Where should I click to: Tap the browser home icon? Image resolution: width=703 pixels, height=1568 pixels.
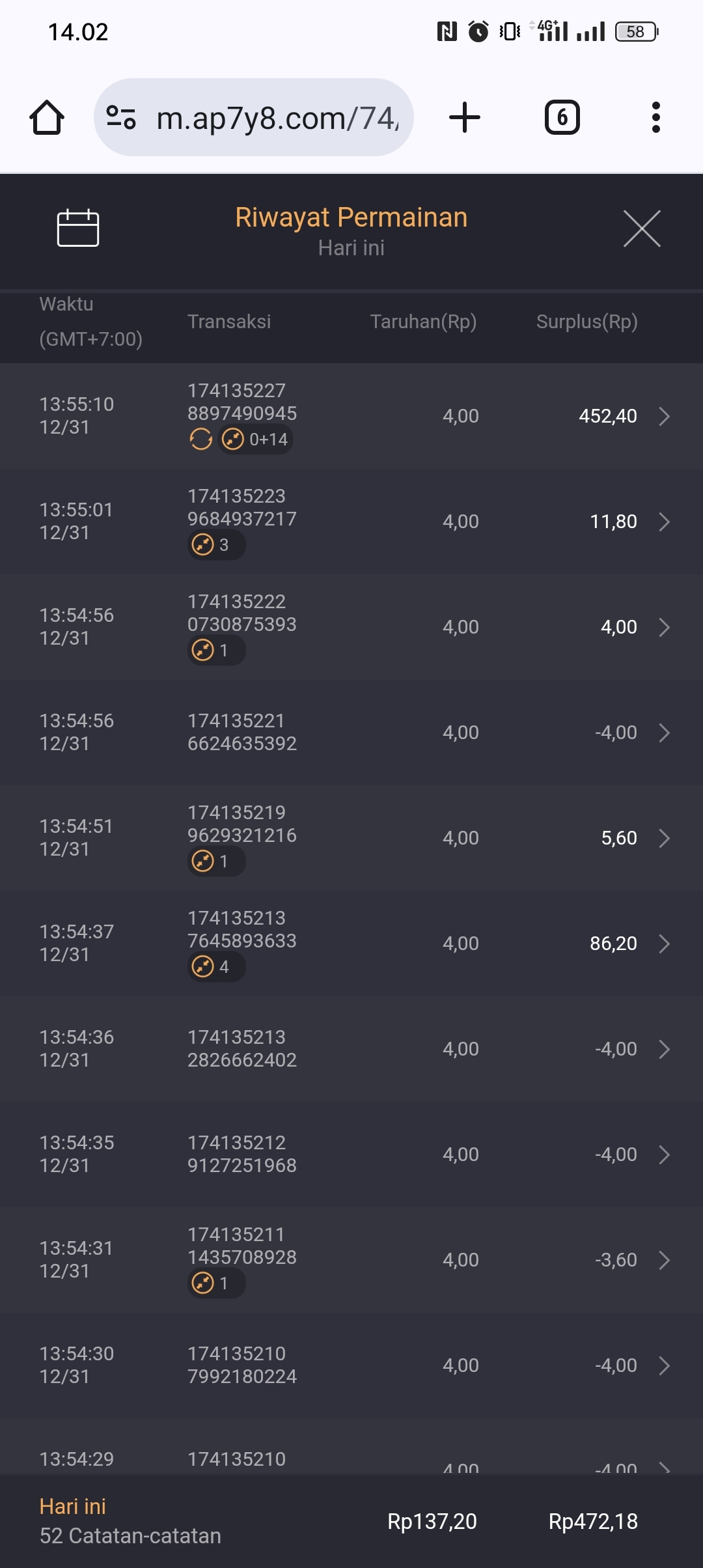pyautogui.click(x=47, y=118)
